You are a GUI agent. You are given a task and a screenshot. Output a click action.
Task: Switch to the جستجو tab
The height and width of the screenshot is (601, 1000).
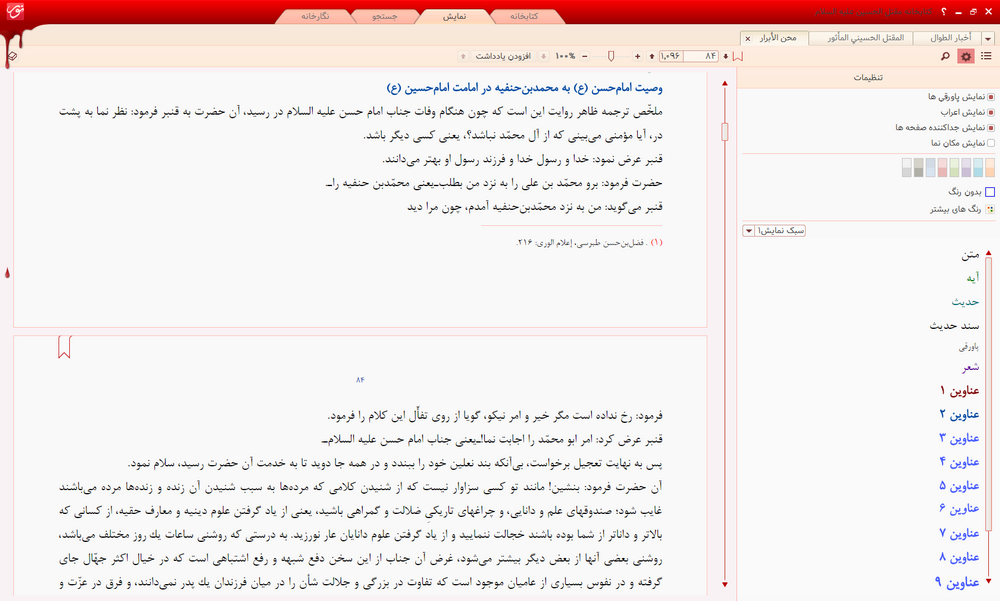385,17
